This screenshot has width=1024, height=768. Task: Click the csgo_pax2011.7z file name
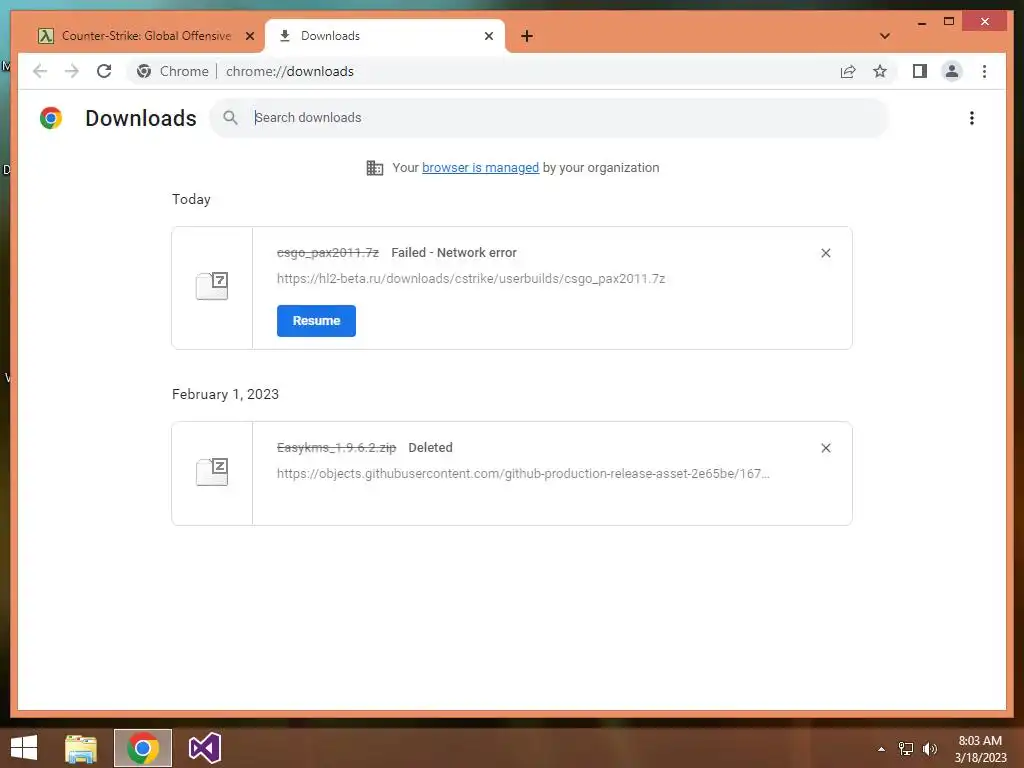click(328, 253)
